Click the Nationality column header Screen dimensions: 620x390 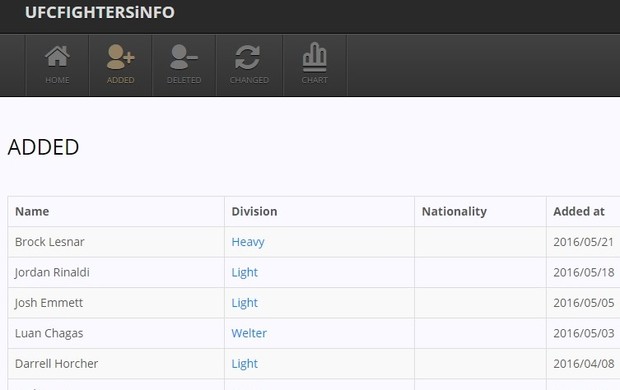pos(480,212)
